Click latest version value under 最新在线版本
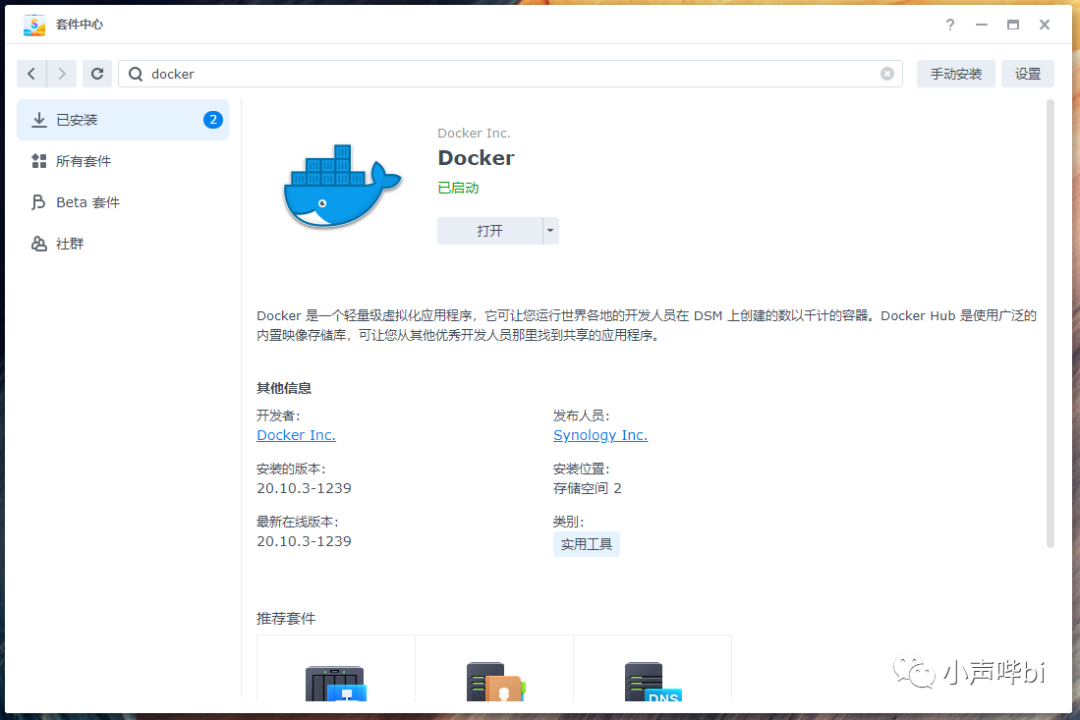The width and height of the screenshot is (1080, 720). [304, 542]
